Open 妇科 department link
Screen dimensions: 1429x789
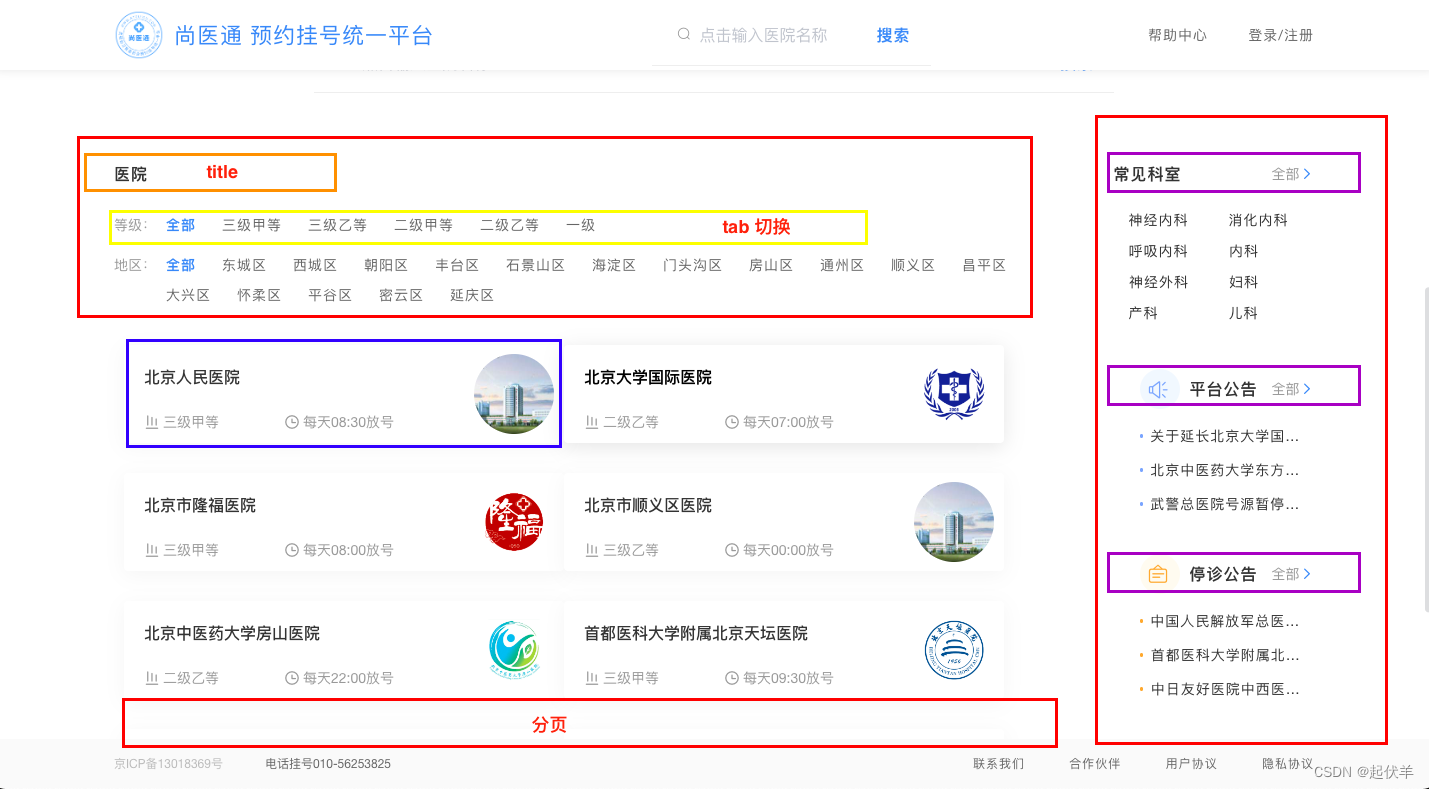1243,282
